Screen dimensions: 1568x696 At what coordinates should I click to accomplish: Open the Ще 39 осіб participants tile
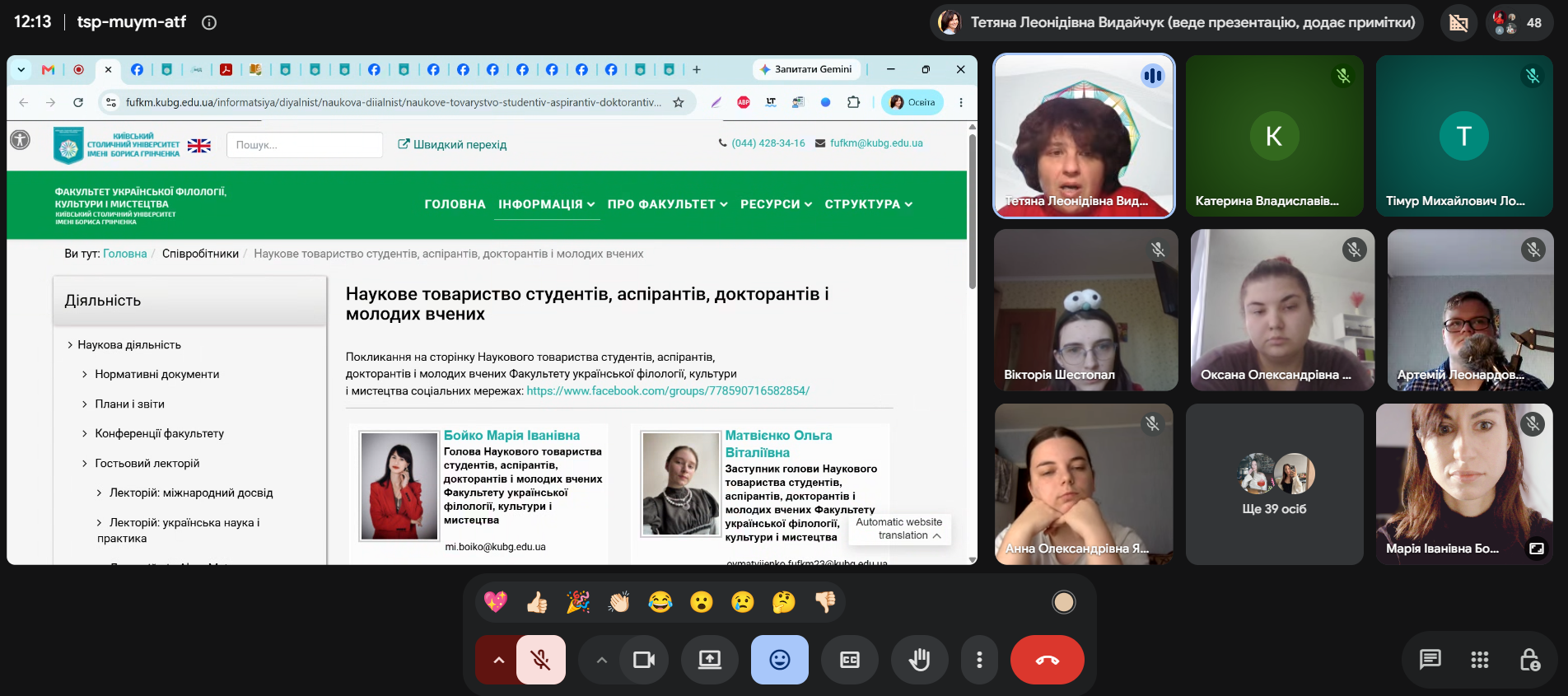click(x=1275, y=484)
